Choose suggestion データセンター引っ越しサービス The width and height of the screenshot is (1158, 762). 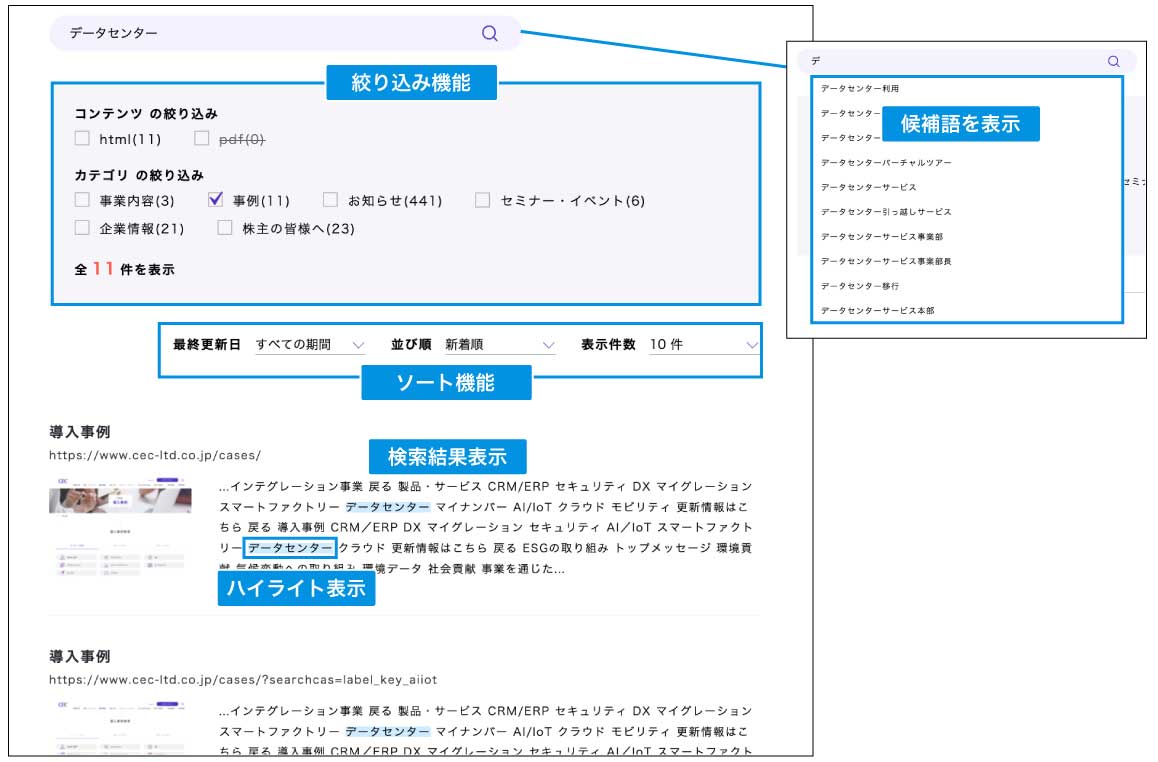tap(886, 212)
